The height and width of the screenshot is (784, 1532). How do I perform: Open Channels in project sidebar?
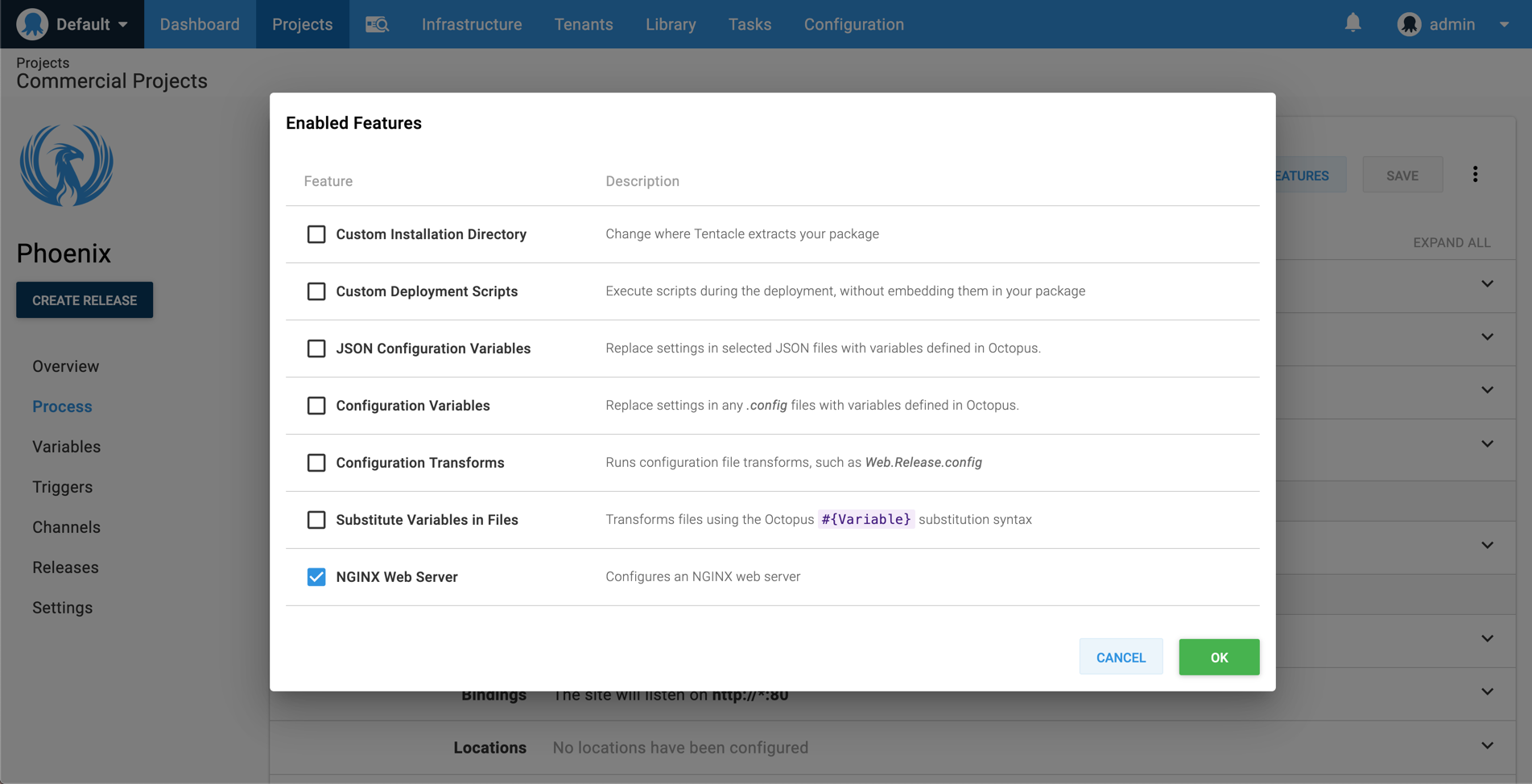click(67, 527)
